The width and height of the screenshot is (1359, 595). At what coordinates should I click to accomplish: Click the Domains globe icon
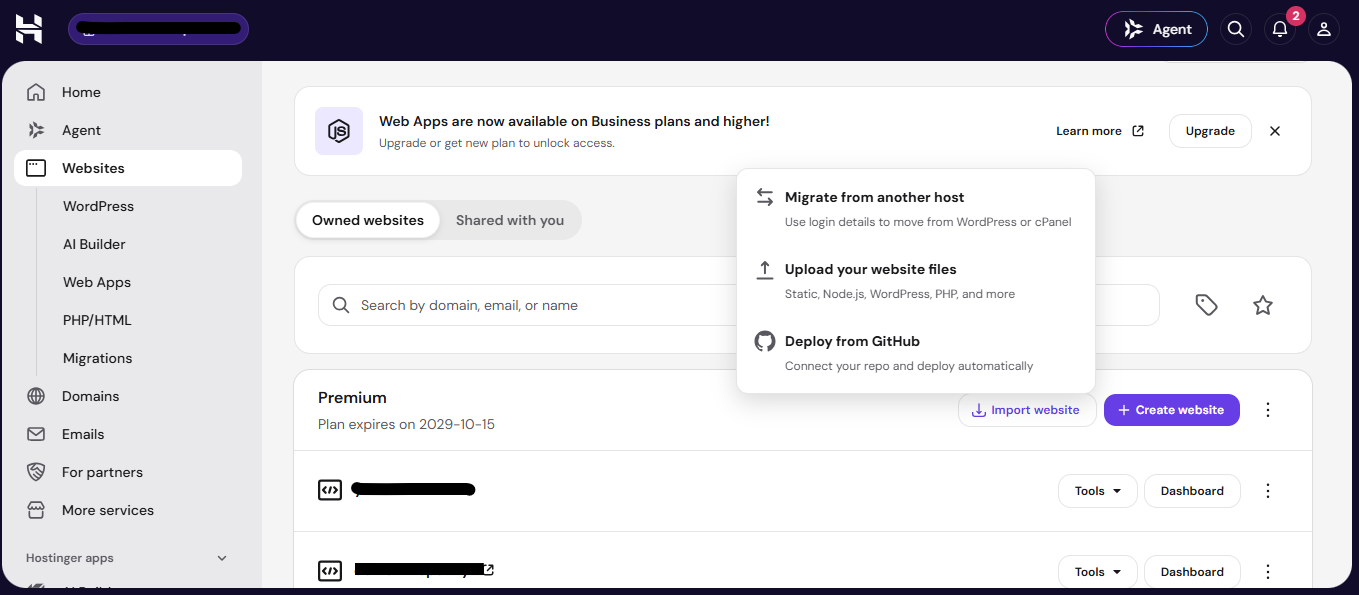click(x=36, y=396)
